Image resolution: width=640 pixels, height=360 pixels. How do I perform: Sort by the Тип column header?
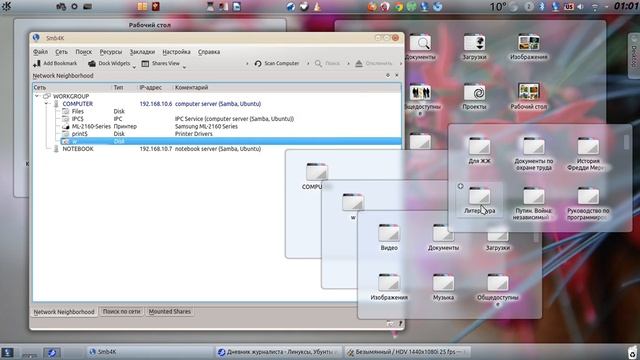coord(124,87)
